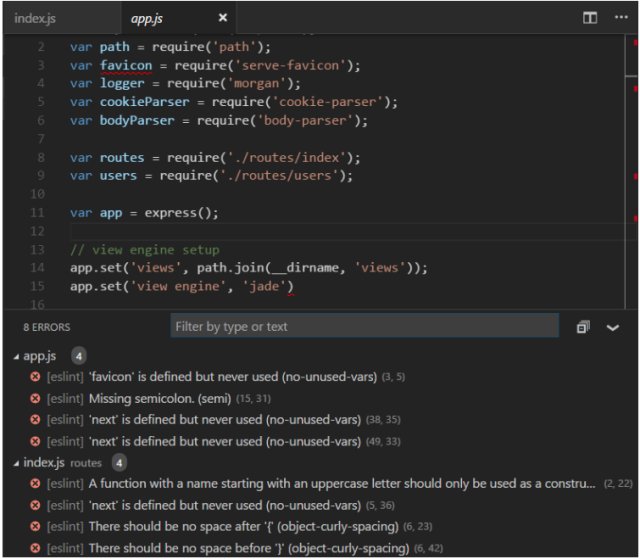Image resolution: width=640 pixels, height=559 pixels.
Task: Click the 8 ERRORS label
Action: [x=47, y=327]
